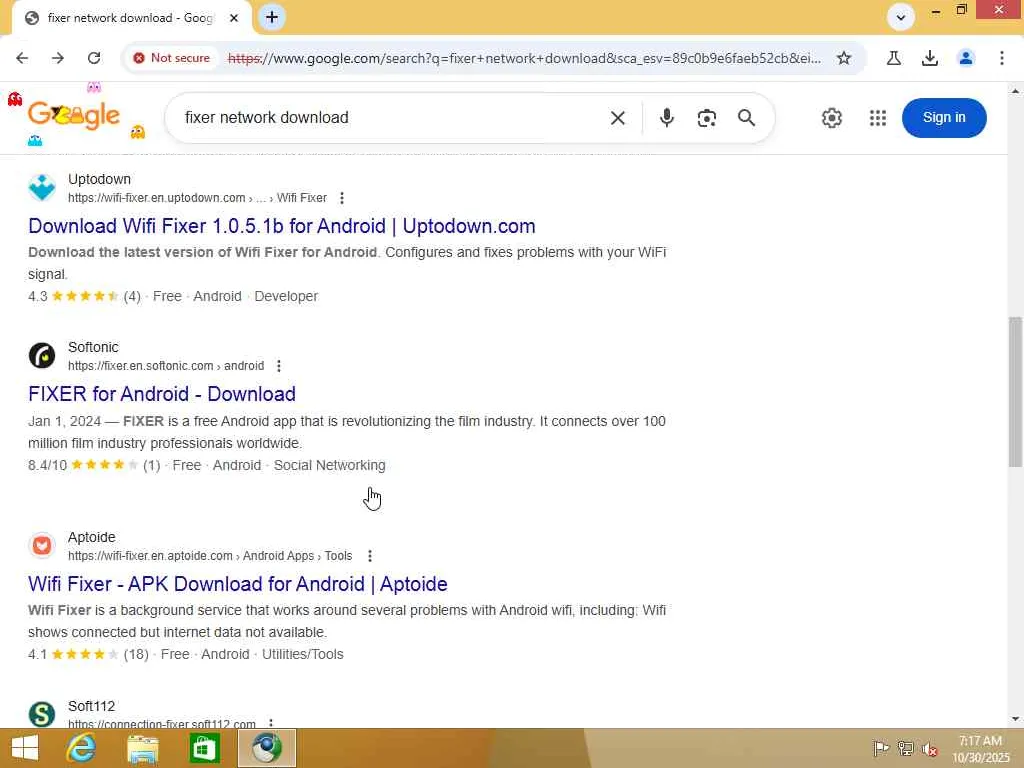Sign in to Google account
The image size is (1024, 768).
[x=944, y=118]
